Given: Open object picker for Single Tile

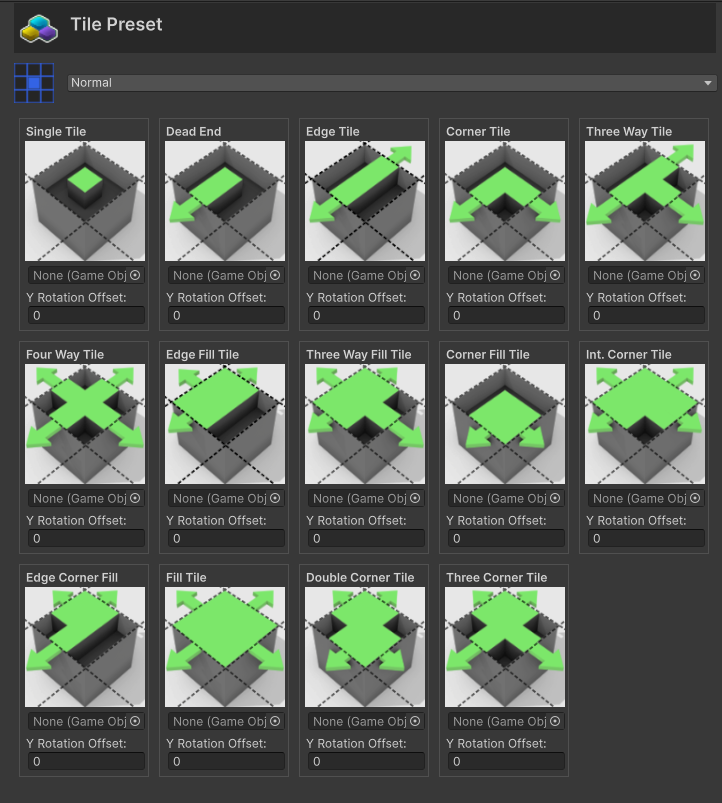Looking at the screenshot, I should pyautogui.click(x=135, y=276).
